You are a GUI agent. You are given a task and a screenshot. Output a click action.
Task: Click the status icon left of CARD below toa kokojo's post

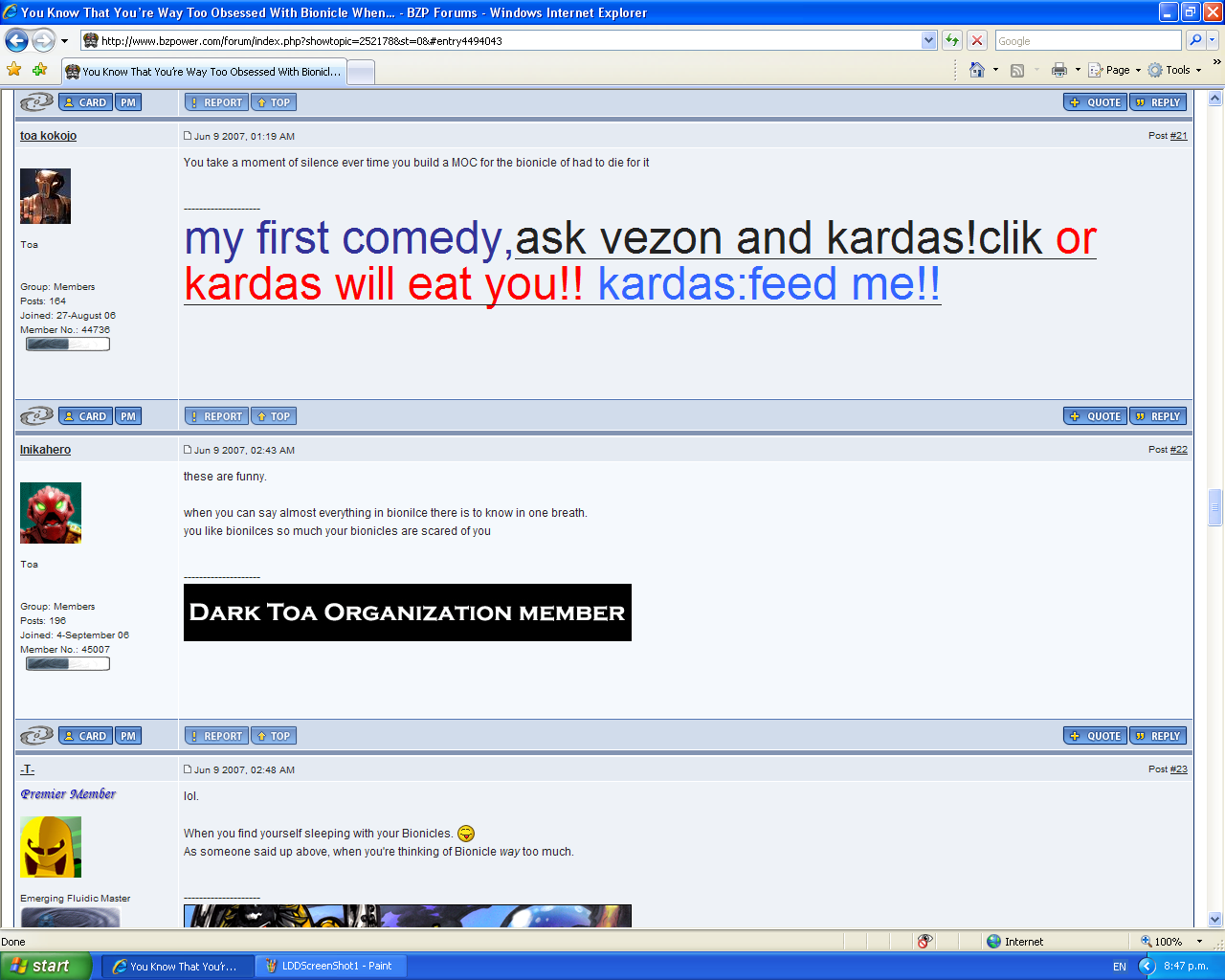point(36,416)
